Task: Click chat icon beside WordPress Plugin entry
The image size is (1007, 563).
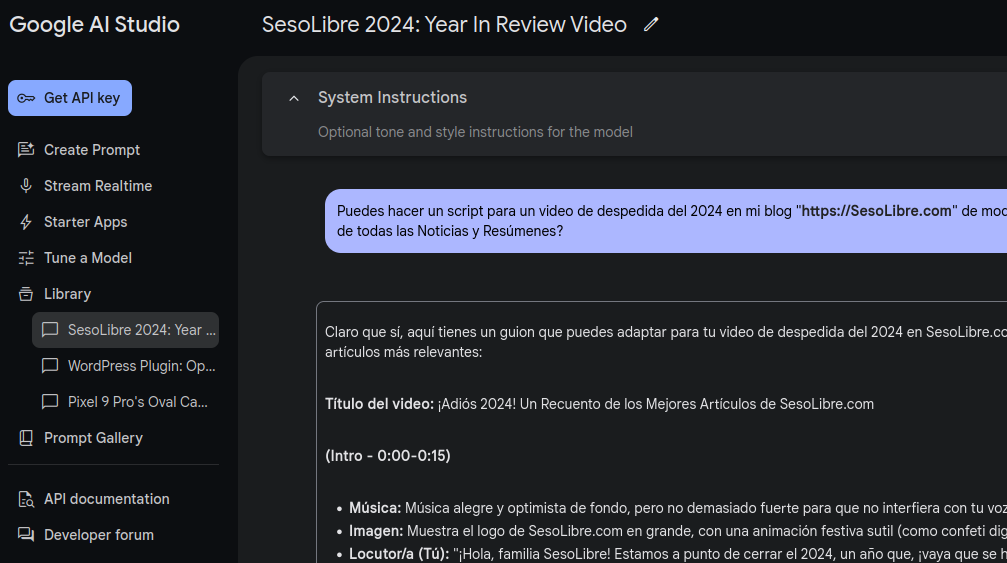Action: (x=49, y=366)
